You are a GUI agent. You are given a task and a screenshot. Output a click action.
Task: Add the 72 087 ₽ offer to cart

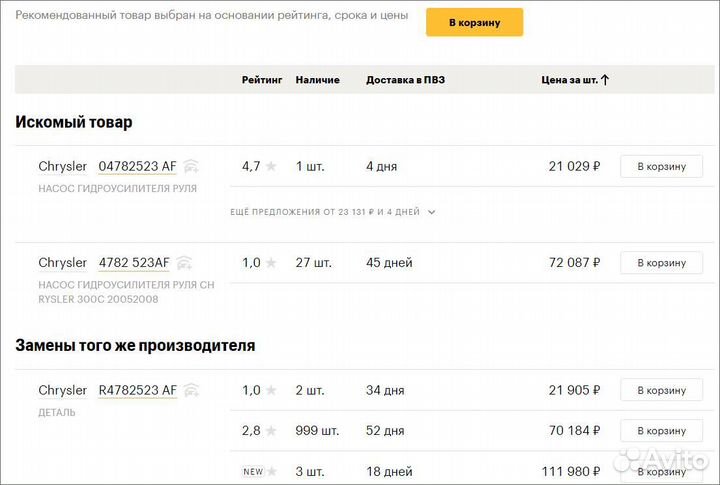point(661,263)
